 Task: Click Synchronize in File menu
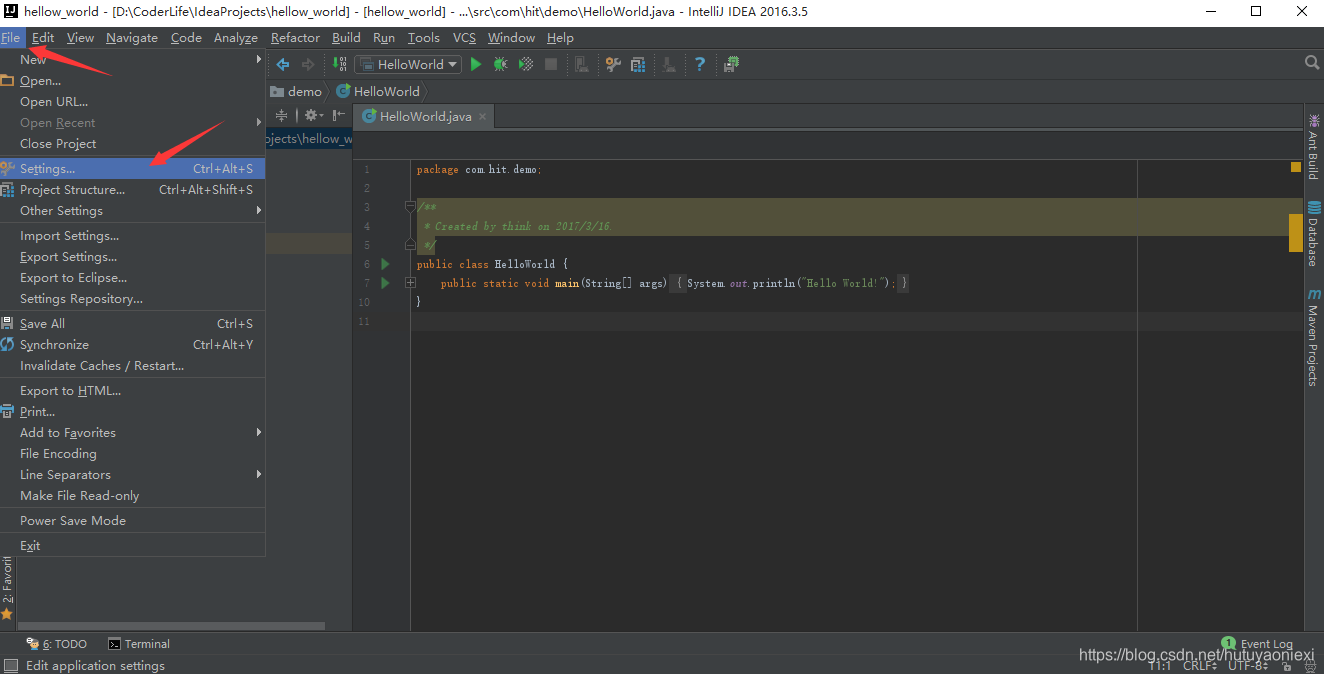coord(132,344)
